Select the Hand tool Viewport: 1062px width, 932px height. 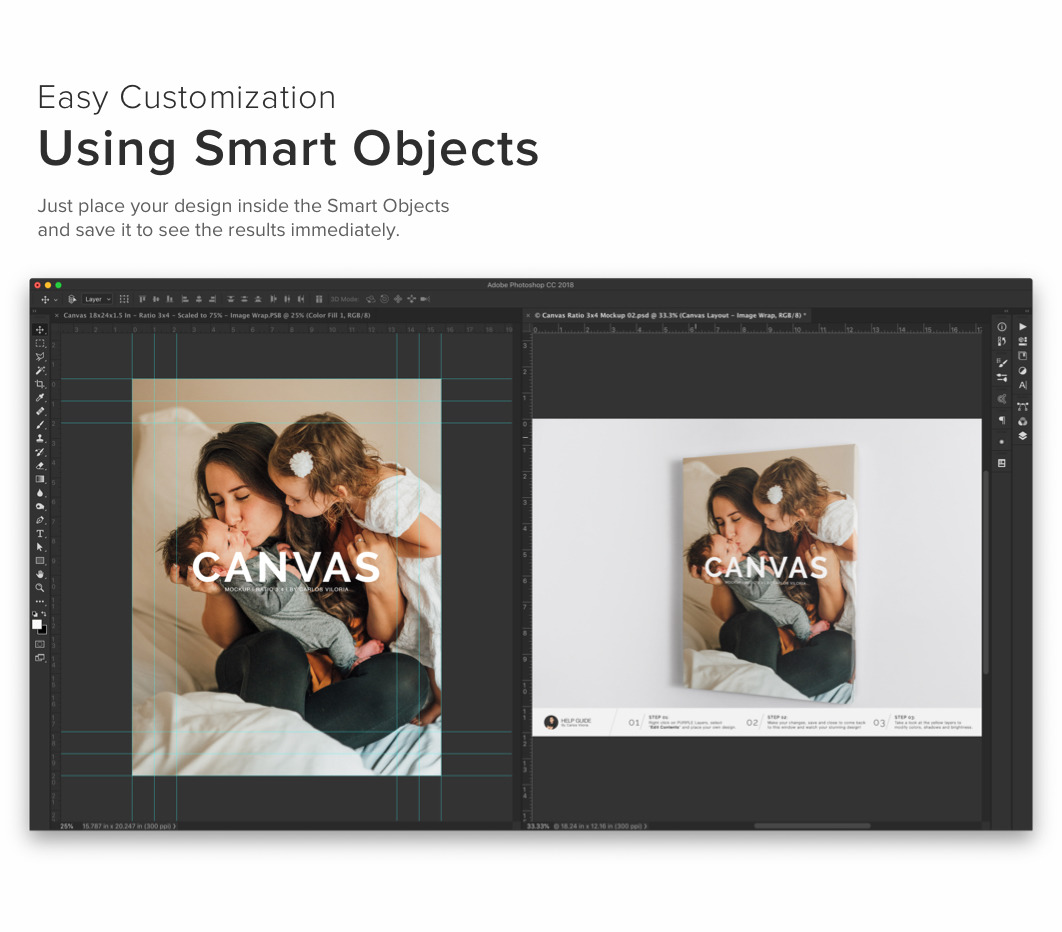click(40, 574)
